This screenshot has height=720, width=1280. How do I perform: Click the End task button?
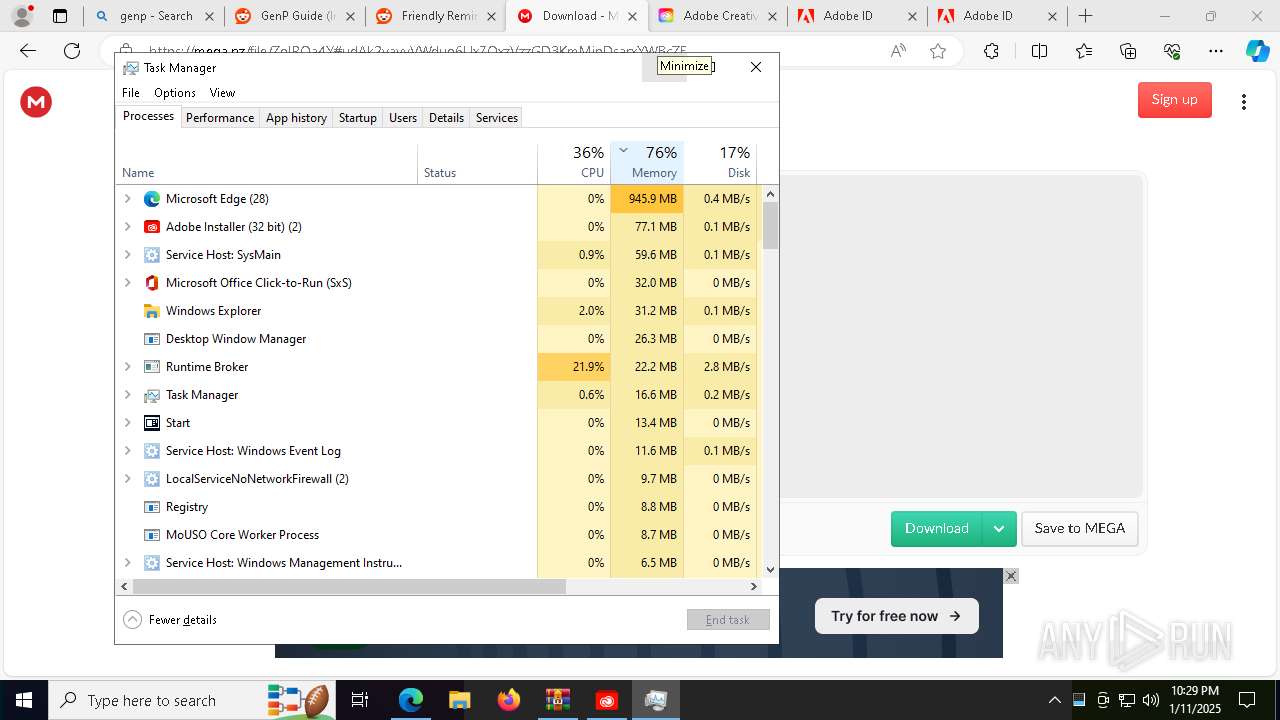[728, 620]
